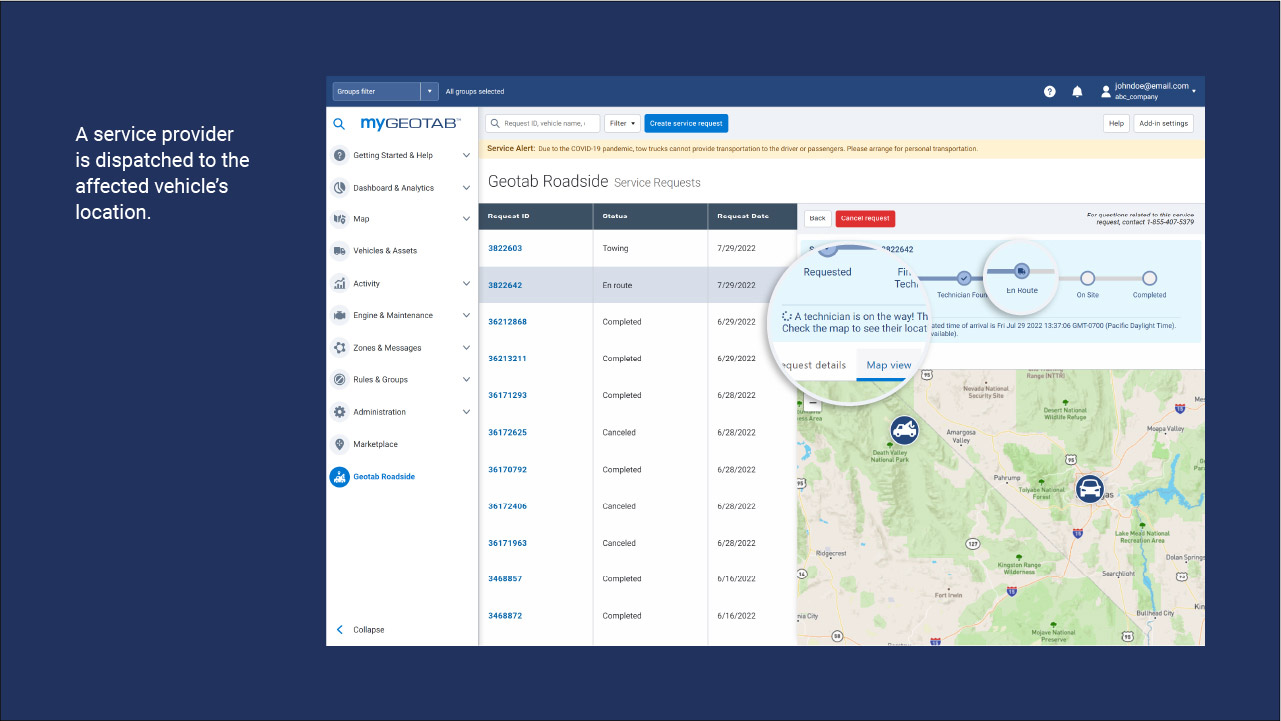The image size is (1281, 721).
Task: Expand the Activity section
Action: click(x=466, y=283)
